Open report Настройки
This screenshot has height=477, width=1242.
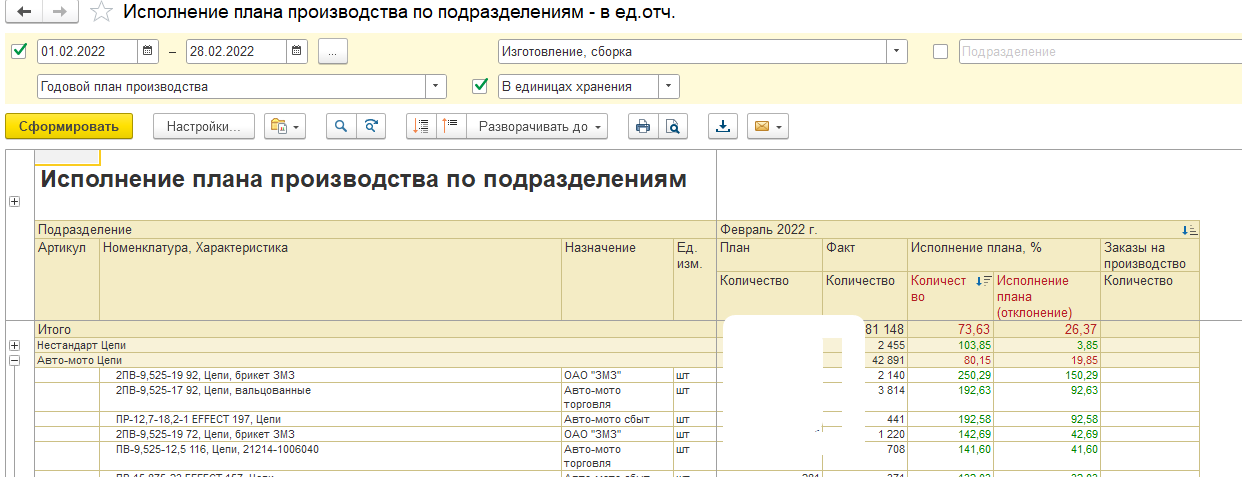[x=204, y=127]
